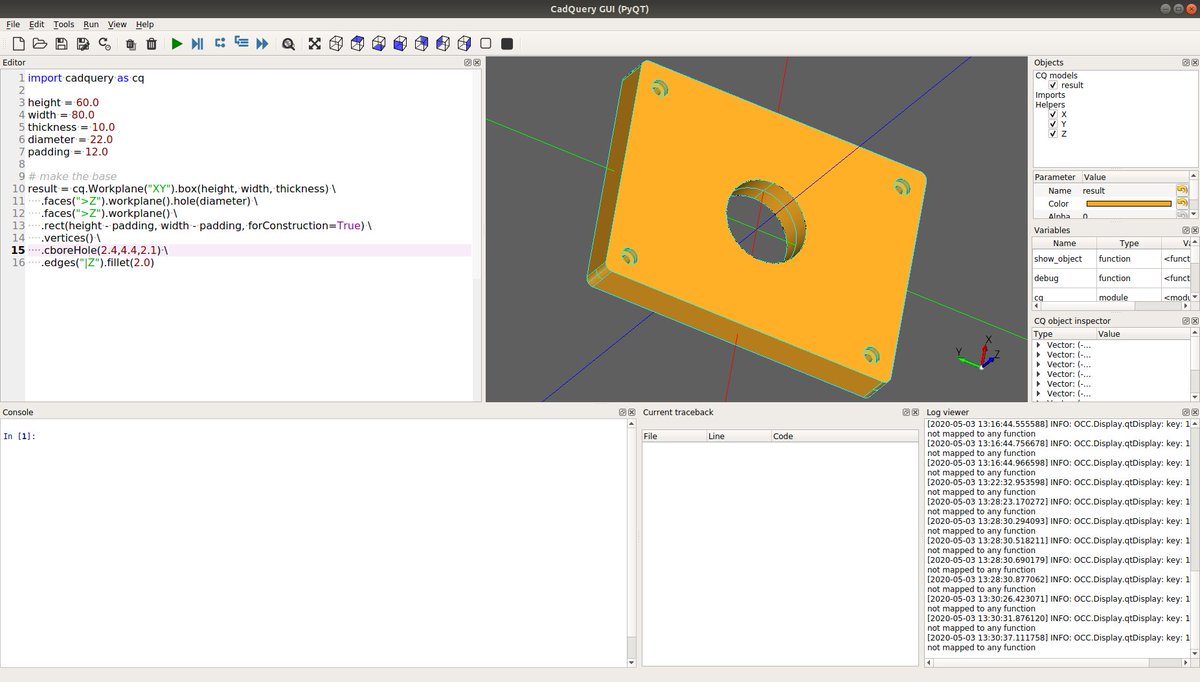Reset the Color parameter to default
The image size is (1200, 682).
1182,203
